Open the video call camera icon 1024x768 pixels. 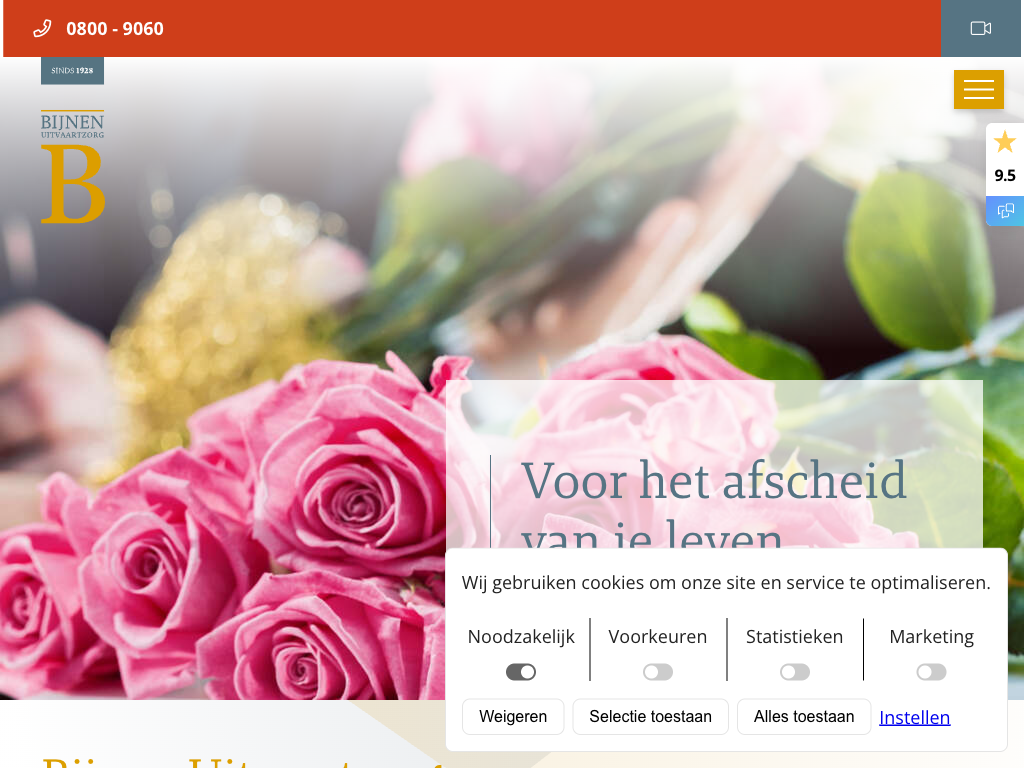pyautogui.click(x=981, y=28)
